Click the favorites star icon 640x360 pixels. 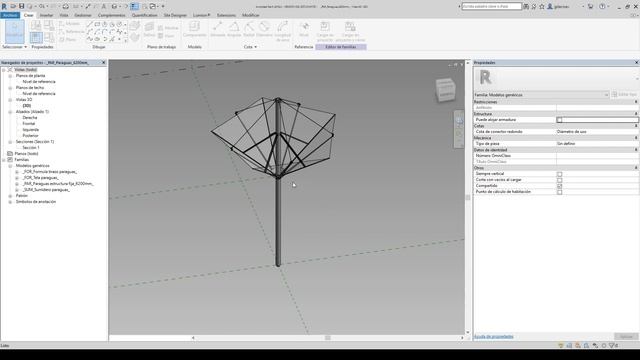pyautogui.click(x=542, y=7)
